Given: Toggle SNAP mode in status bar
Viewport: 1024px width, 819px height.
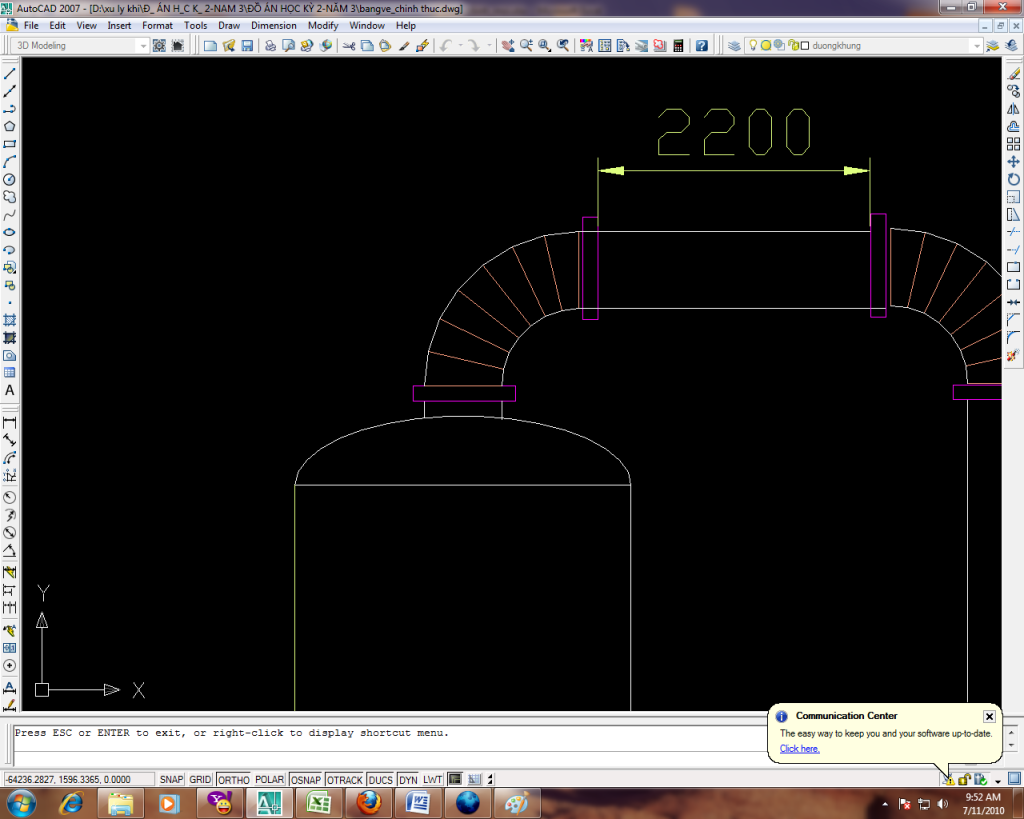Looking at the screenshot, I should point(171,779).
